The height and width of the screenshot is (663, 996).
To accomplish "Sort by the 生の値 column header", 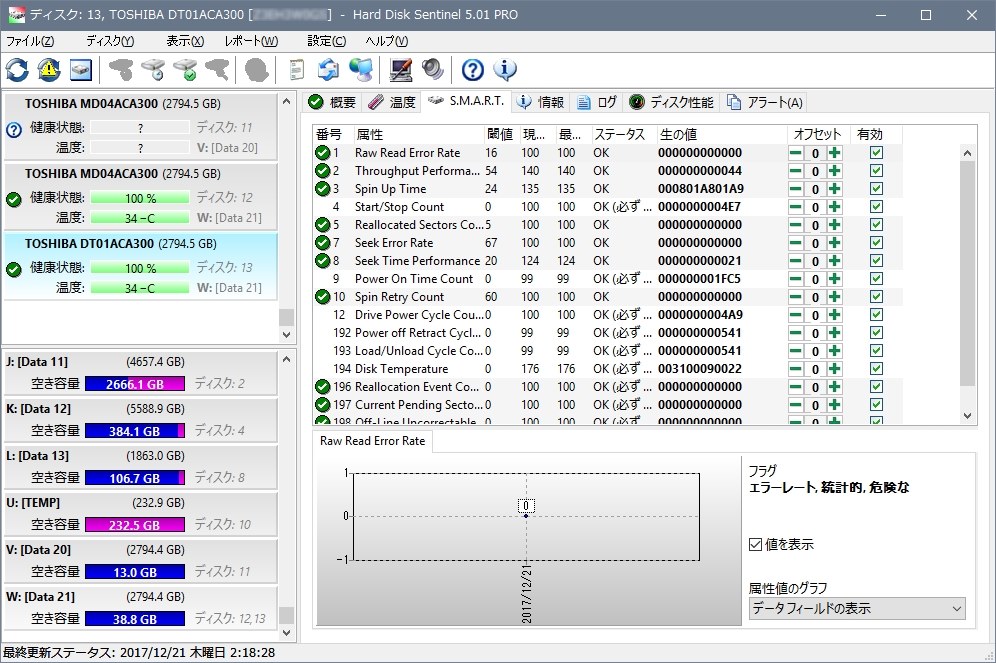I will pos(722,135).
